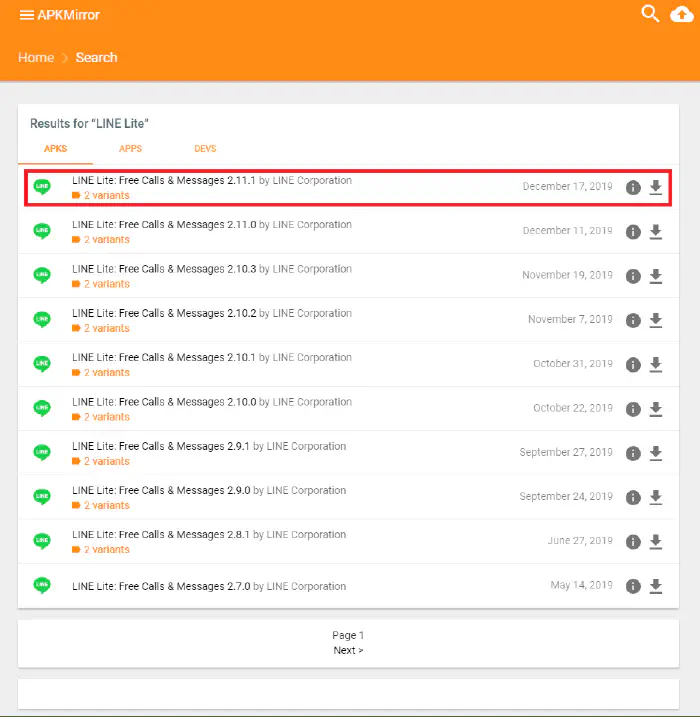
Task: Click the LINE app icon for version 2.11.1
Action: coord(42,187)
